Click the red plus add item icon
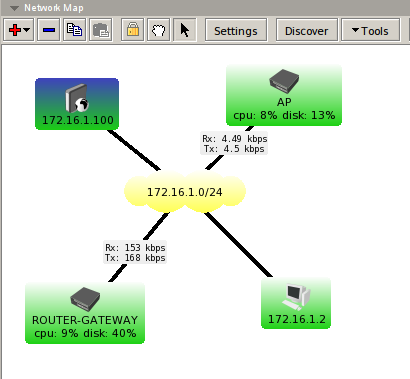This screenshot has width=410, height=379. point(15,30)
